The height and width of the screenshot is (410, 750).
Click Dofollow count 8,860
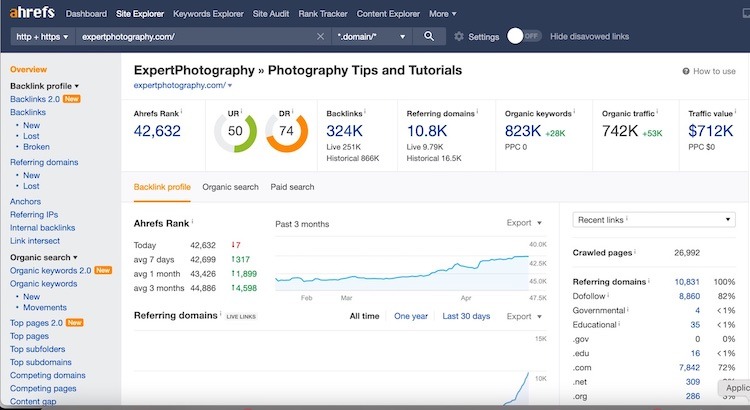(x=689, y=296)
